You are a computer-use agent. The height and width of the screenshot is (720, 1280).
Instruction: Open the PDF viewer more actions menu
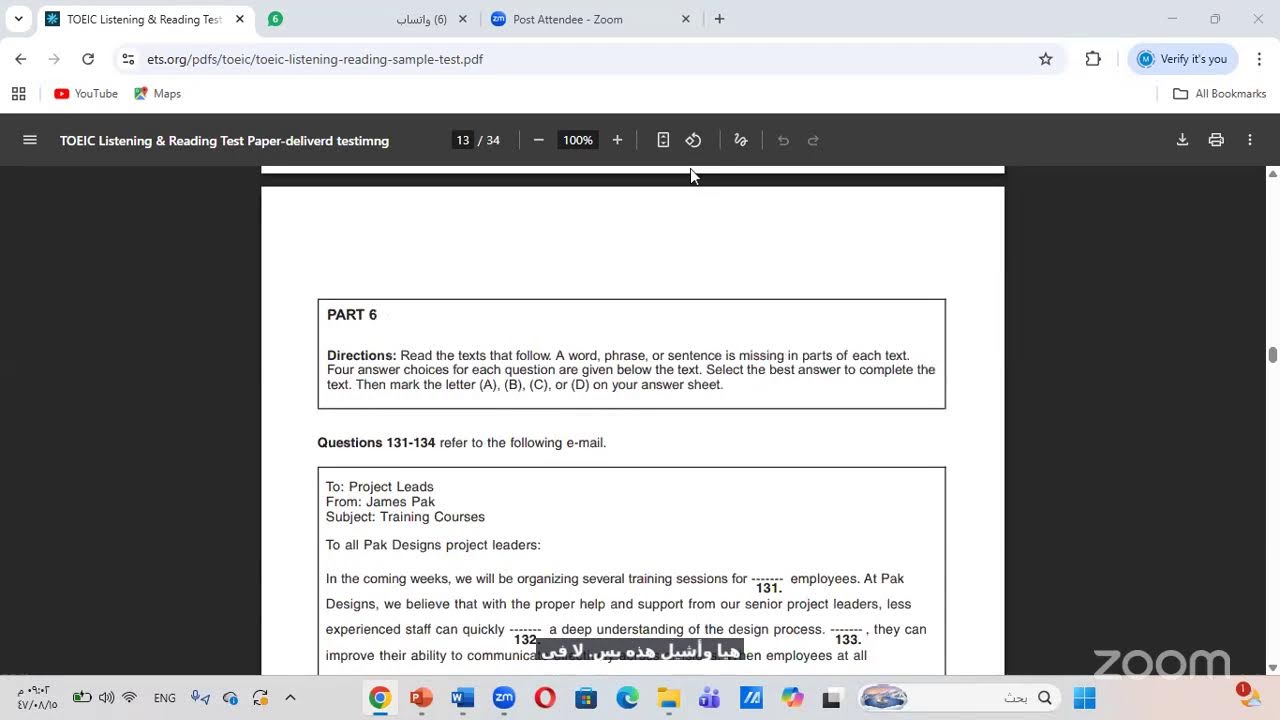(1250, 140)
